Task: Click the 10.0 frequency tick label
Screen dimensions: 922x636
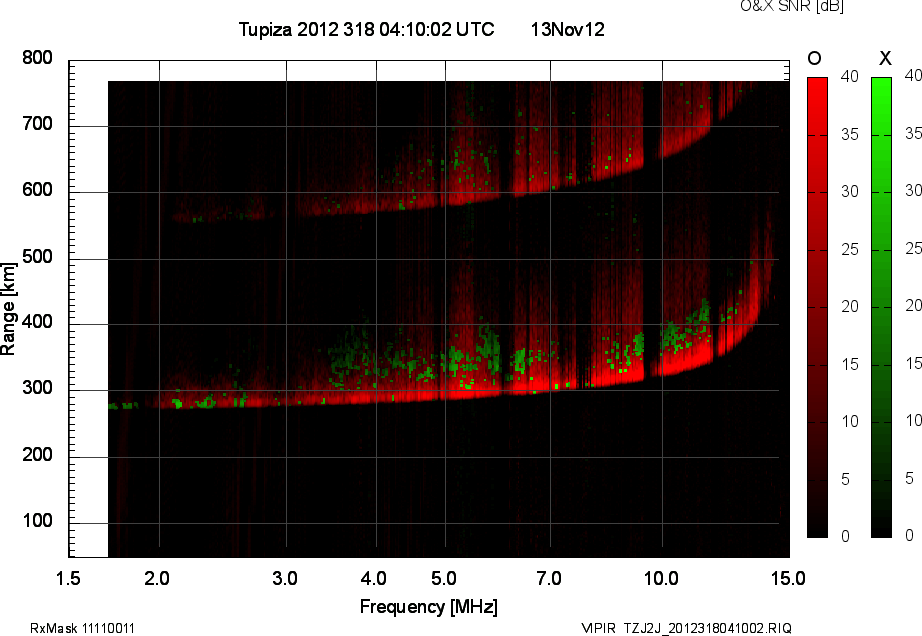Action: click(x=661, y=578)
